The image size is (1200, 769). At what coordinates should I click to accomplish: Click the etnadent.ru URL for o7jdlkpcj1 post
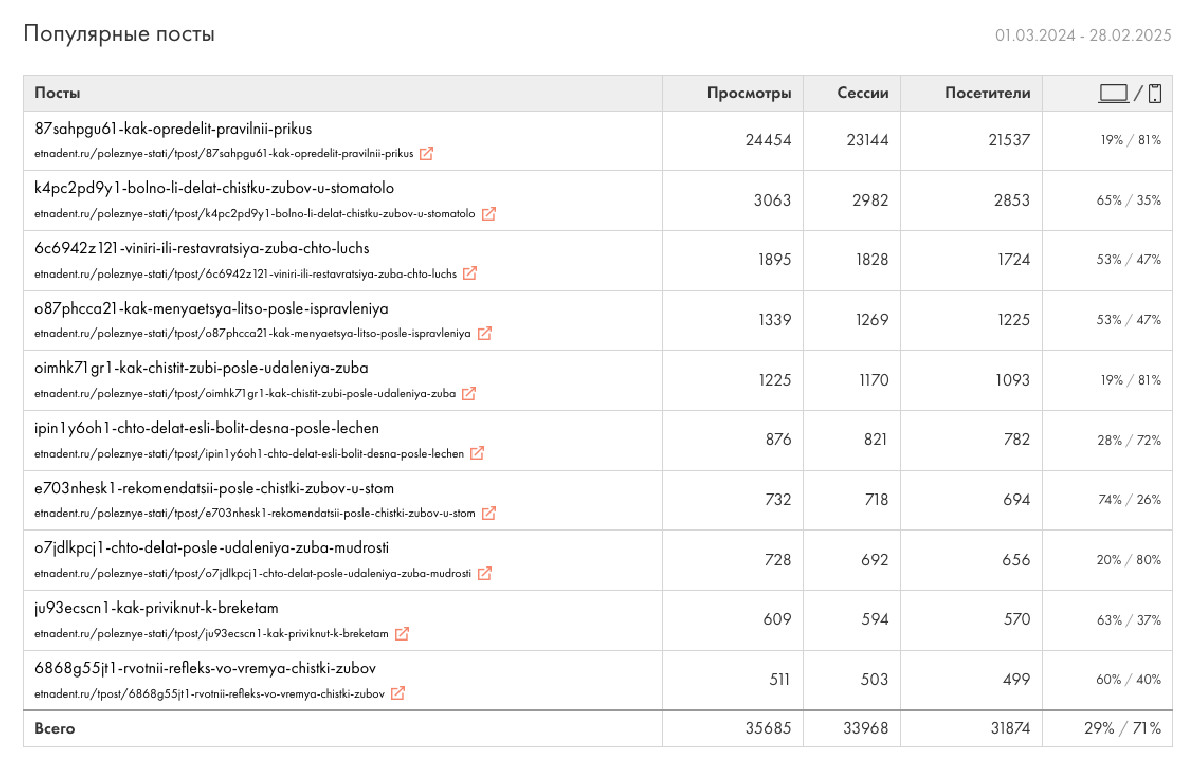click(252, 573)
